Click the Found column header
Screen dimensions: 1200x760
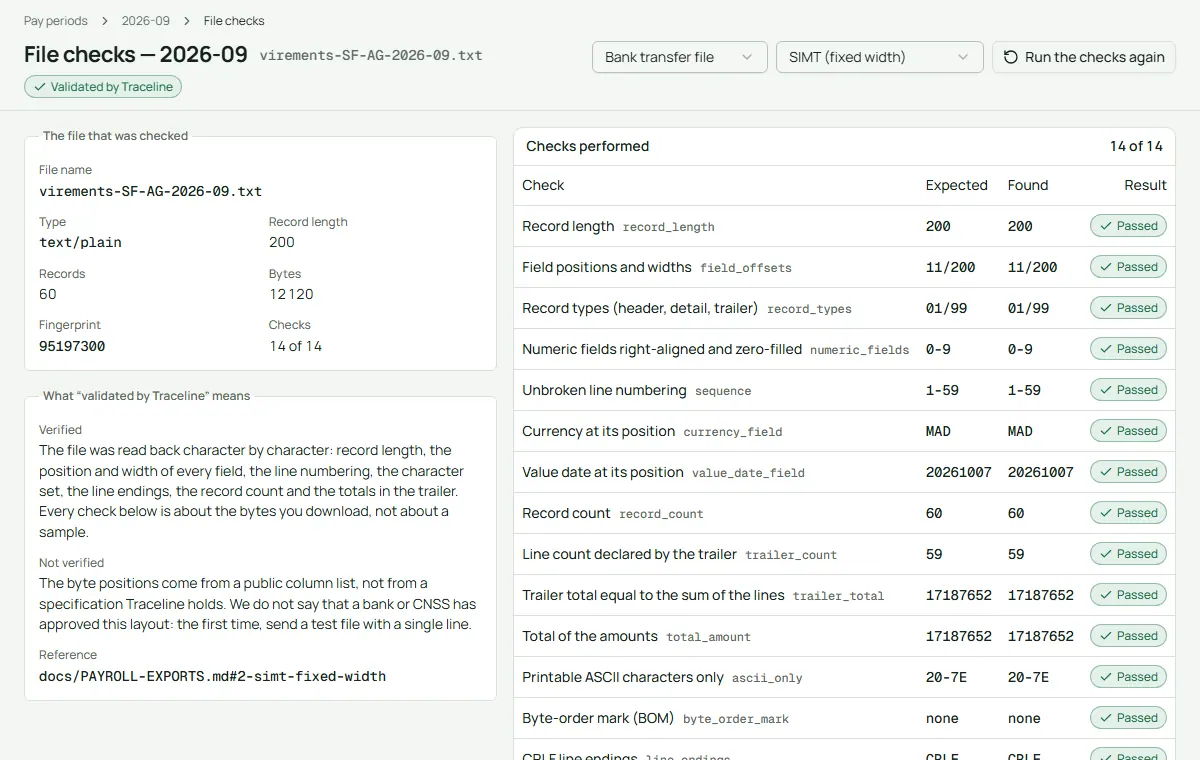(x=1028, y=185)
